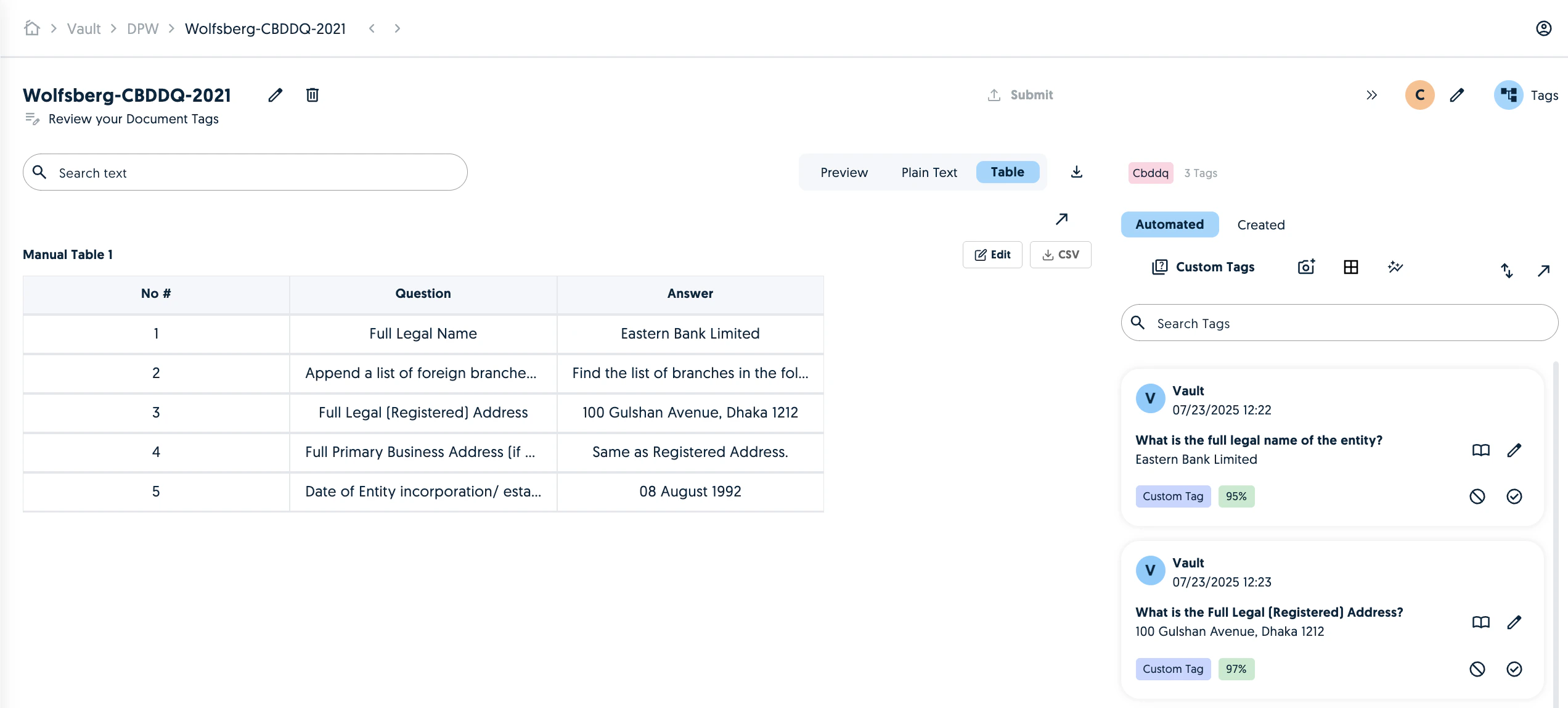This screenshot has width=1568, height=708.
Task: Select the Automated tags tab
Action: click(x=1170, y=224)
